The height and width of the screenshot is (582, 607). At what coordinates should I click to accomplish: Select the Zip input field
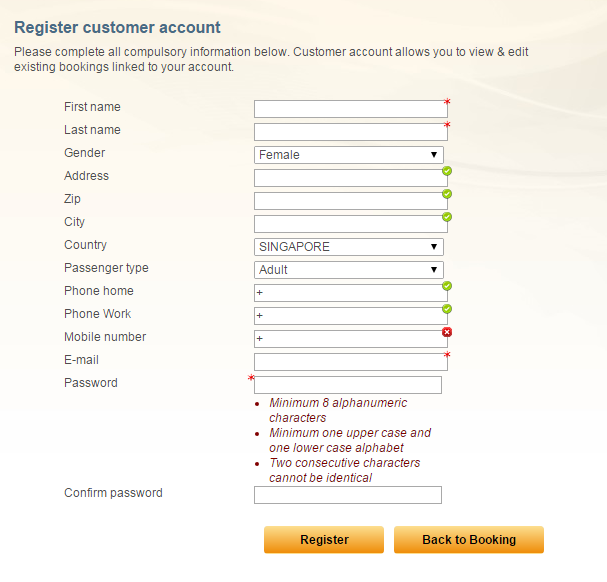350,201
